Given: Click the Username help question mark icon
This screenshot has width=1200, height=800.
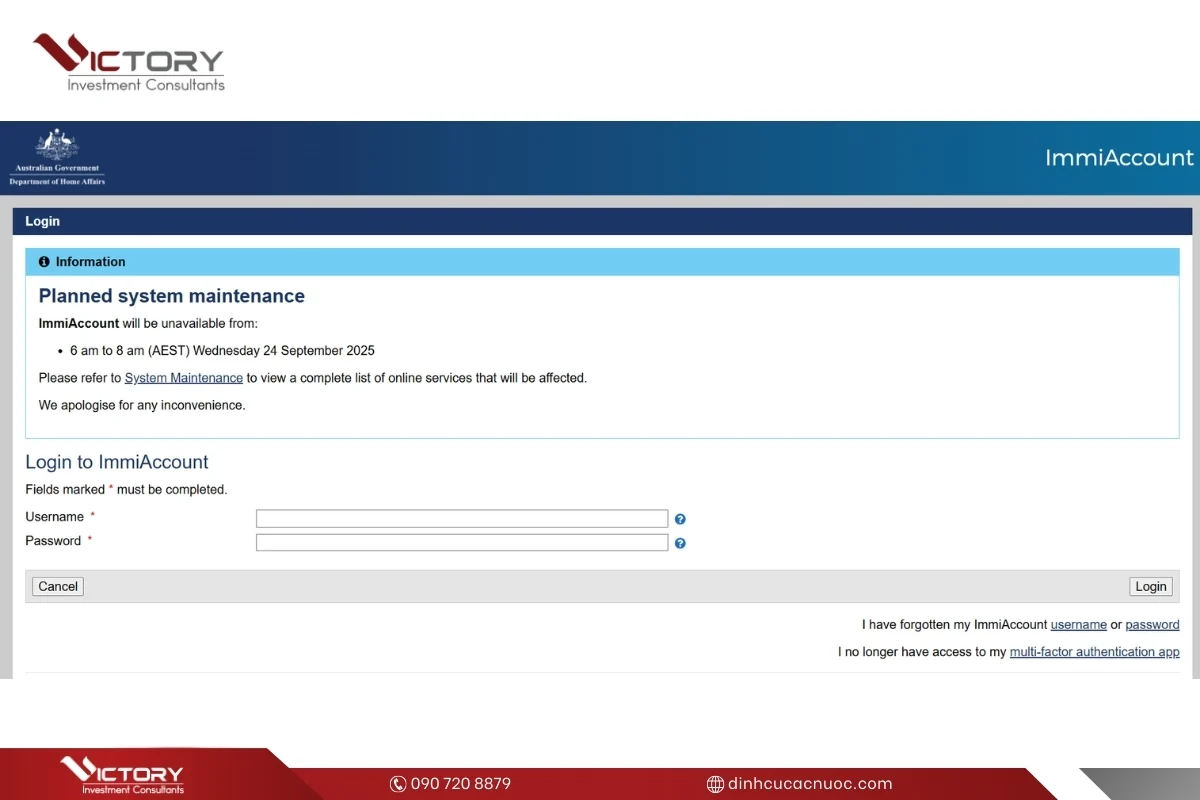Looking at the screenshot, I should (680, 519).
